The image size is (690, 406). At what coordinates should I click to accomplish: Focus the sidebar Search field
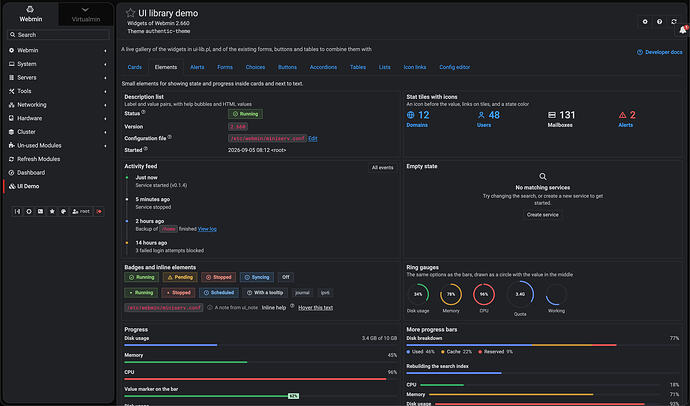pos(59,35)
